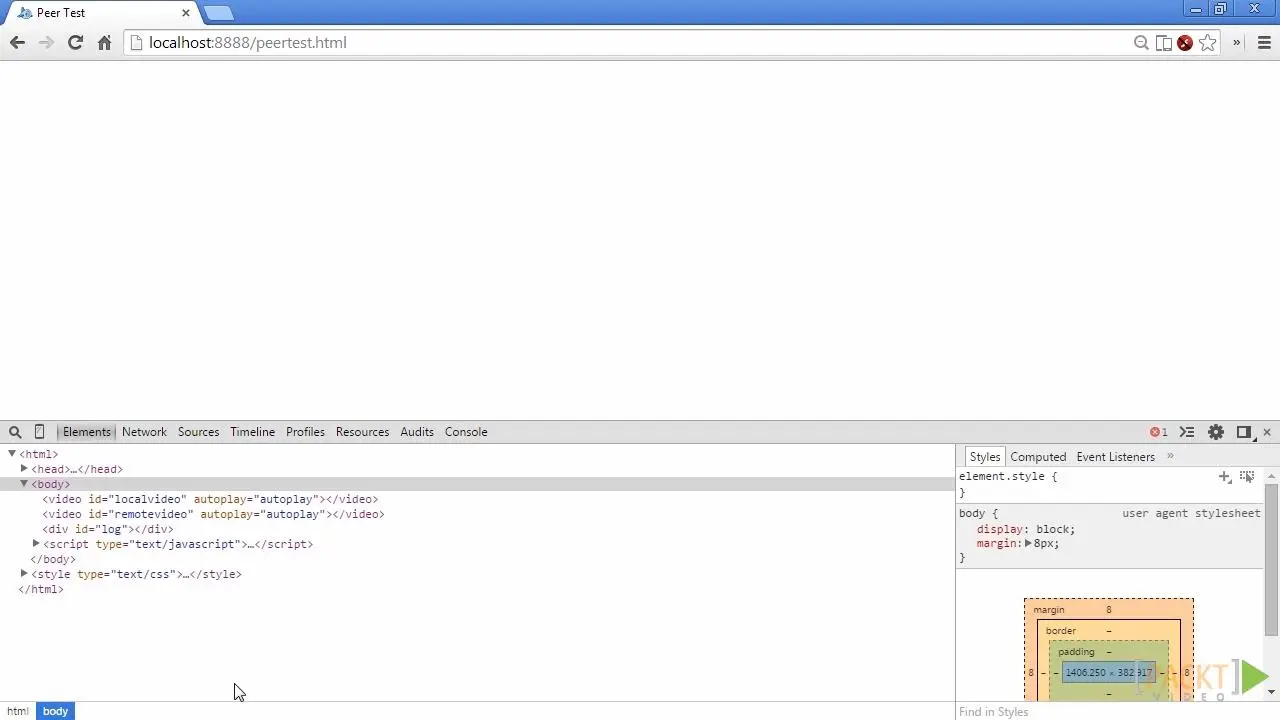The height and width of the screenshot is (720, 1280).
Task: Switch to the Network panel
Action: (x=144, y=432)
